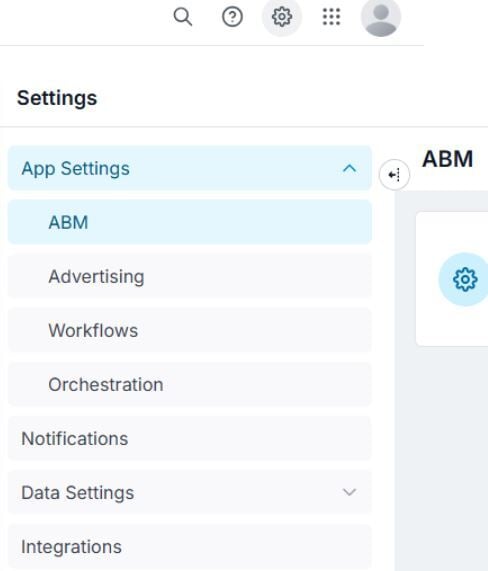Open the help question mark icon

(x=232, y=17)
